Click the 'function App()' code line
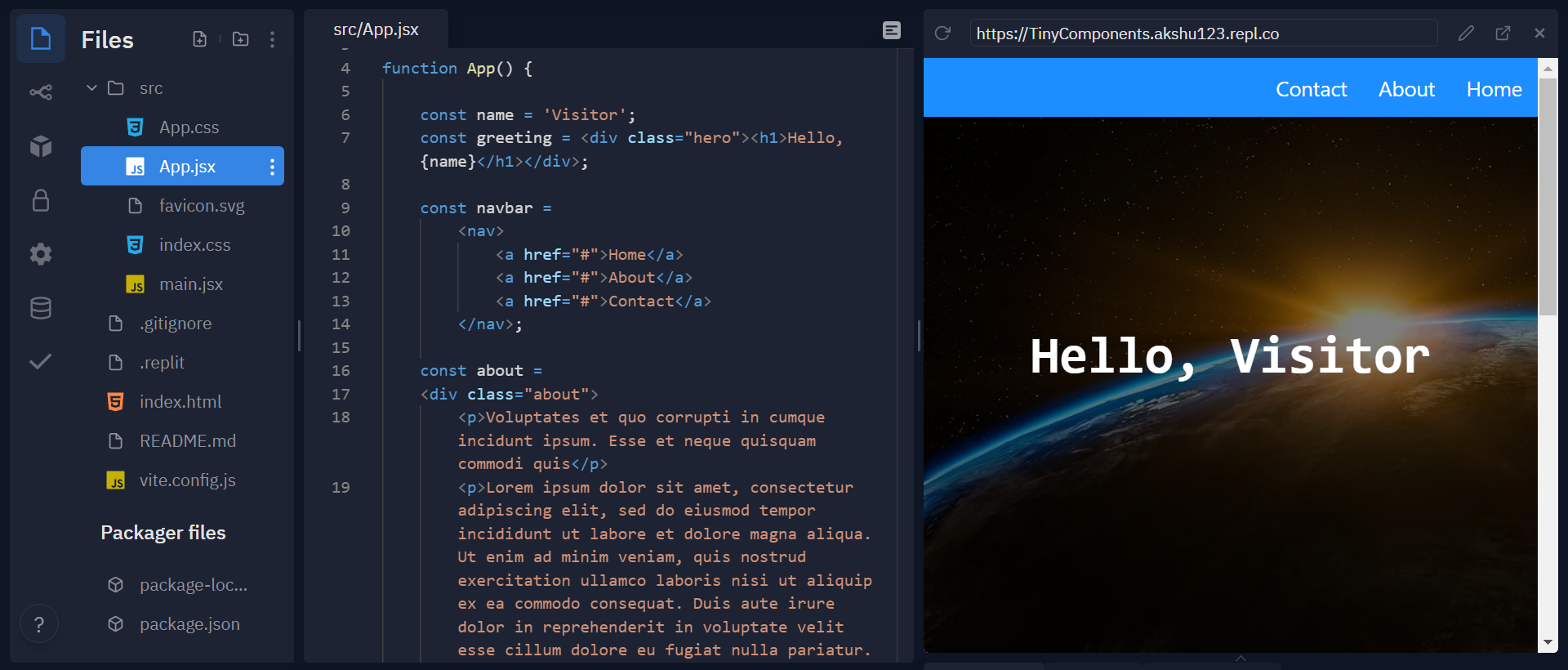The height and width of the screenshot is (670, 1568). tap(457, 69)
